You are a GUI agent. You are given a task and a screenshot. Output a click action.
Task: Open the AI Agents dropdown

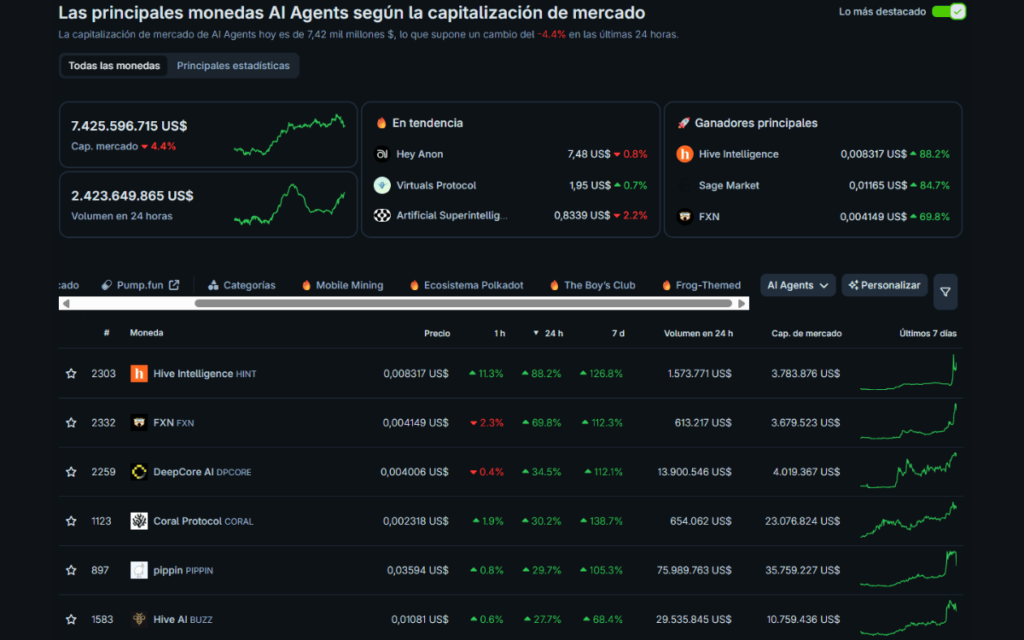(797, 285)
